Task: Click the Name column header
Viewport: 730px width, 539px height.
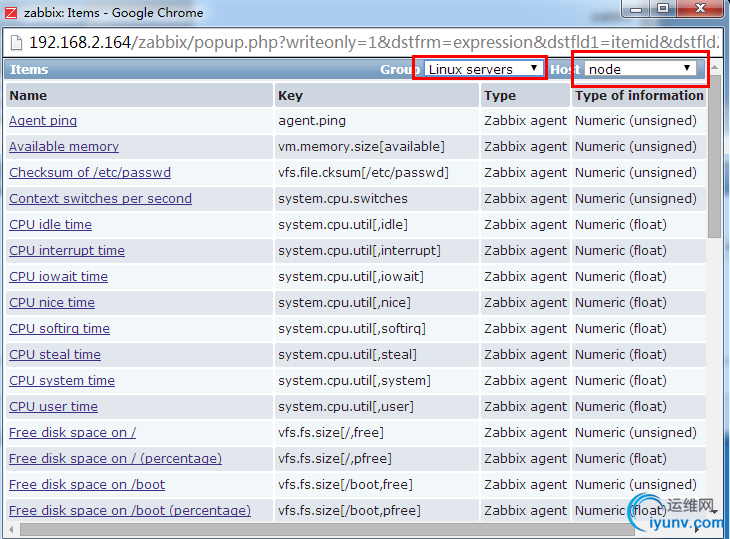Action: [139, 95]
